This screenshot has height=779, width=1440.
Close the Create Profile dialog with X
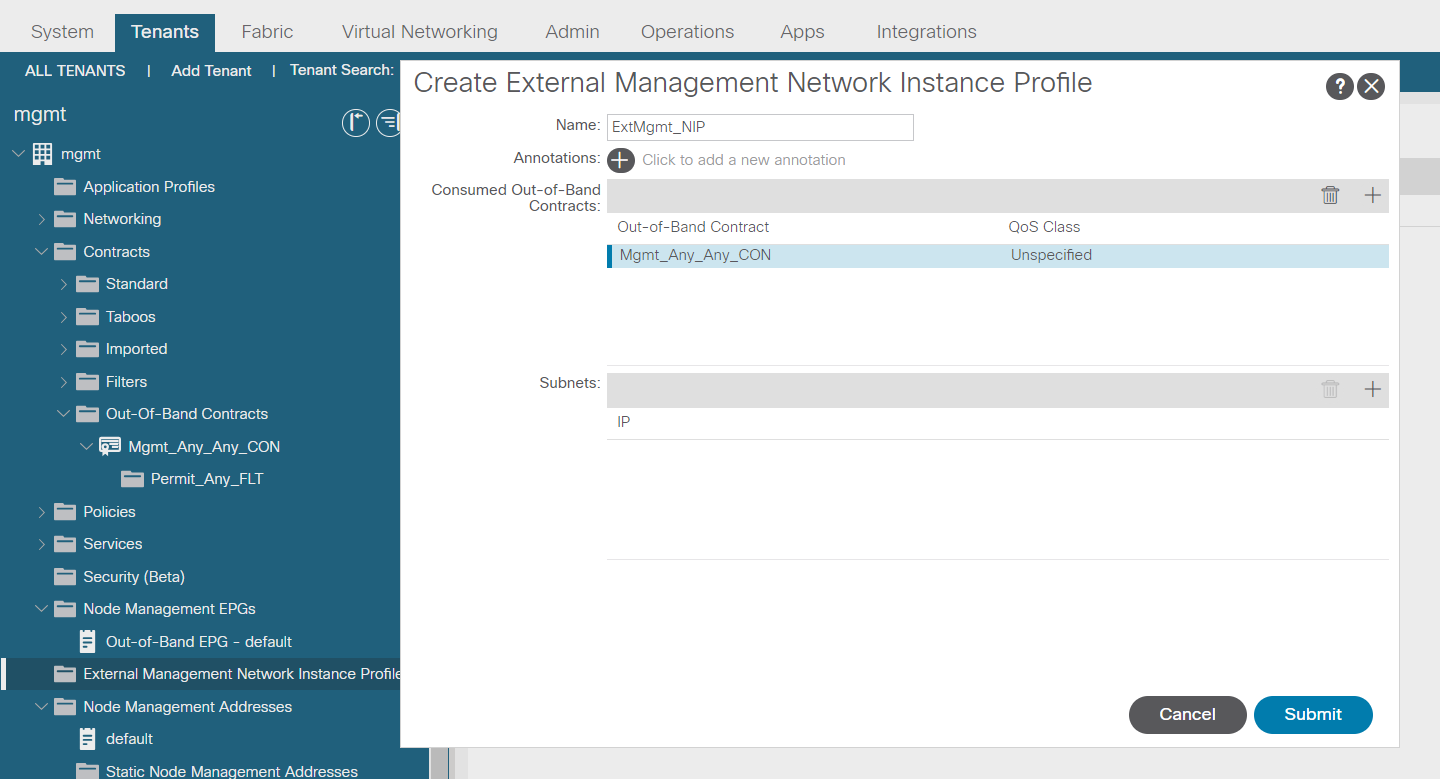coord(1371,86)
